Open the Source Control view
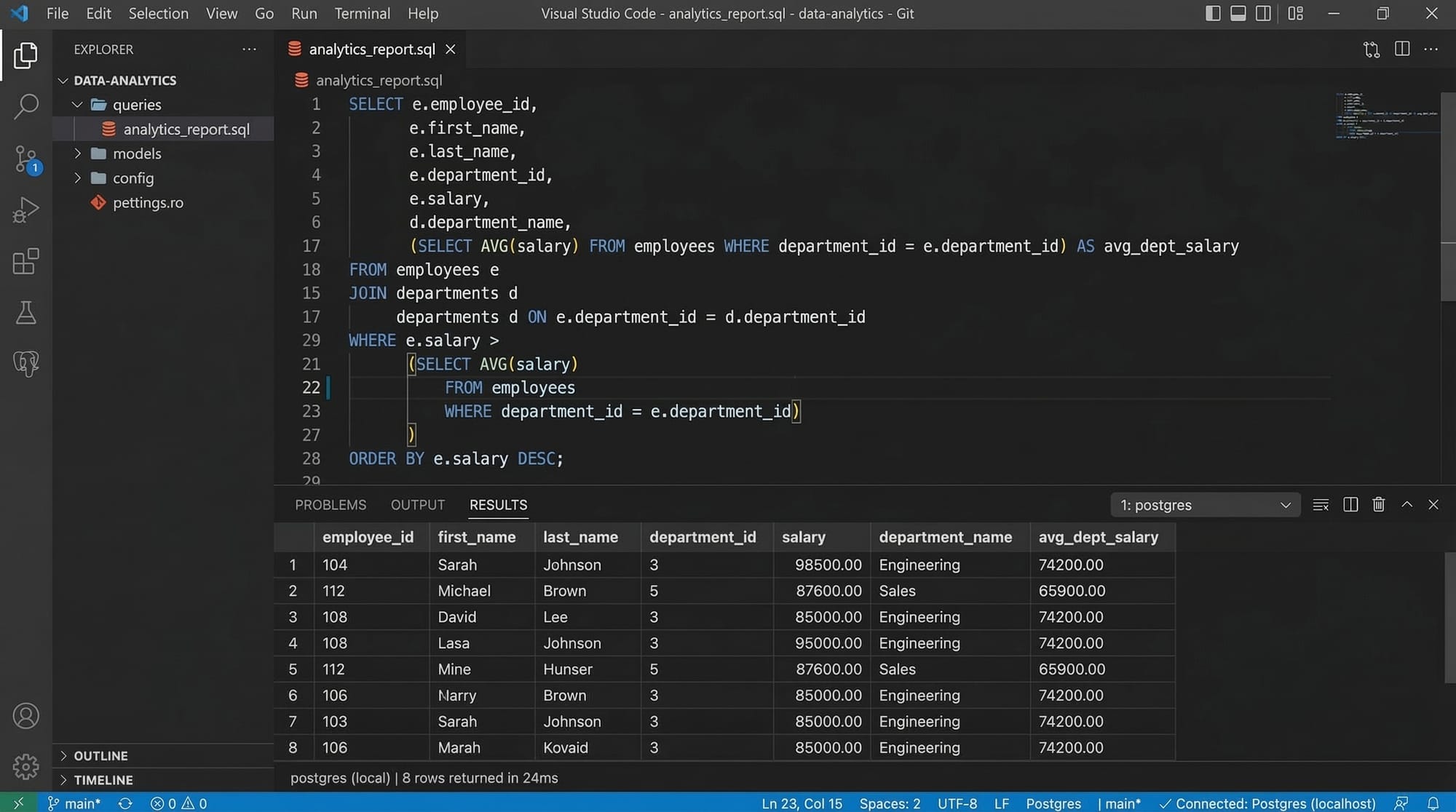 coord(25,158)
